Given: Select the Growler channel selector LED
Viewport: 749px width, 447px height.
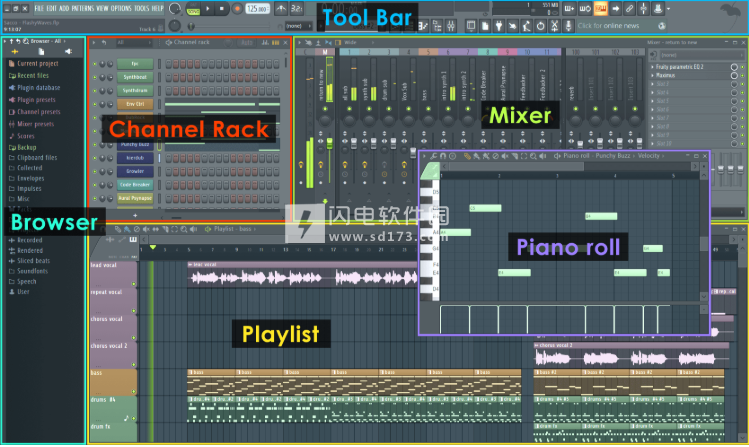Looking at the screenshot, I should coord(160,171).
